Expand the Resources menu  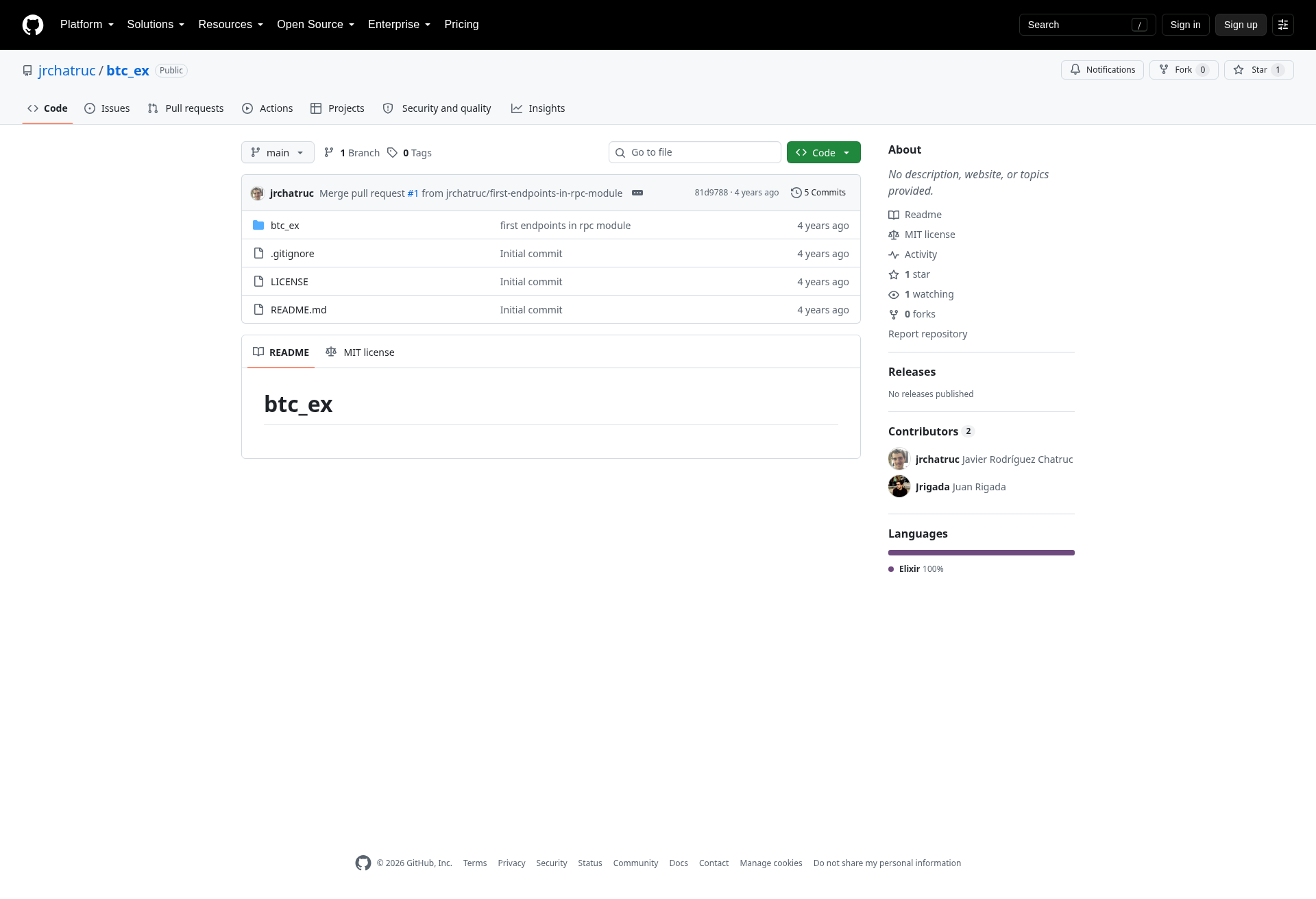coord(231,25)
